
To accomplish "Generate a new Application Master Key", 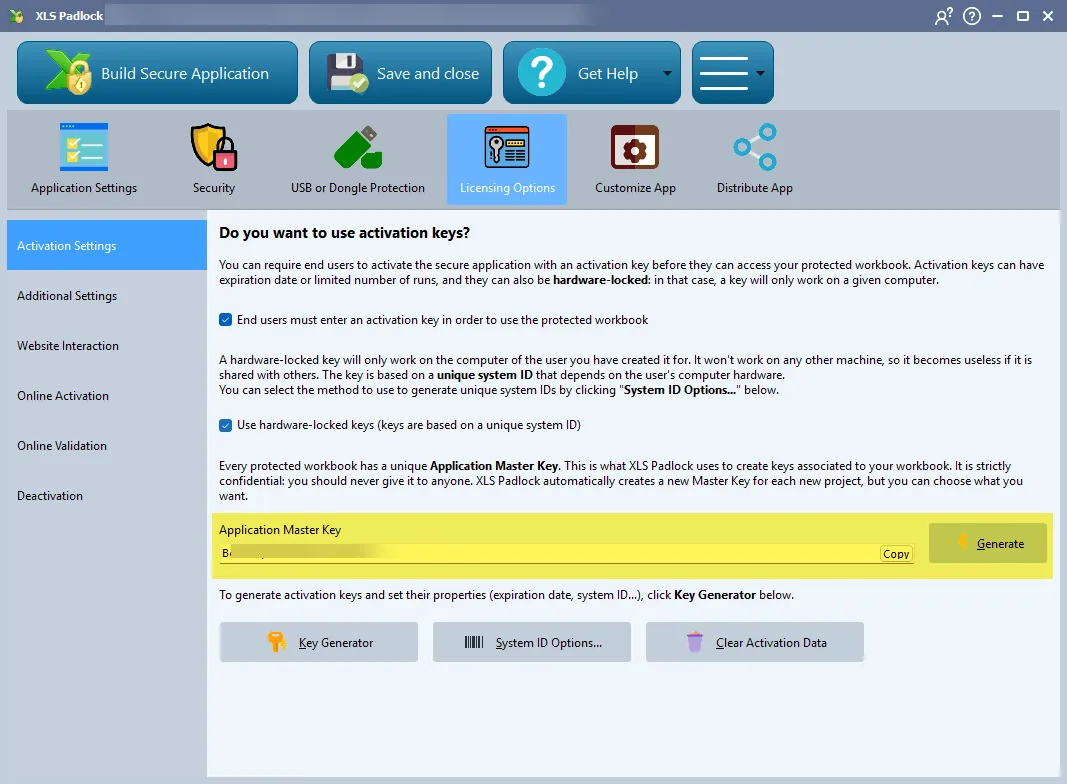I will pos(987,543).
